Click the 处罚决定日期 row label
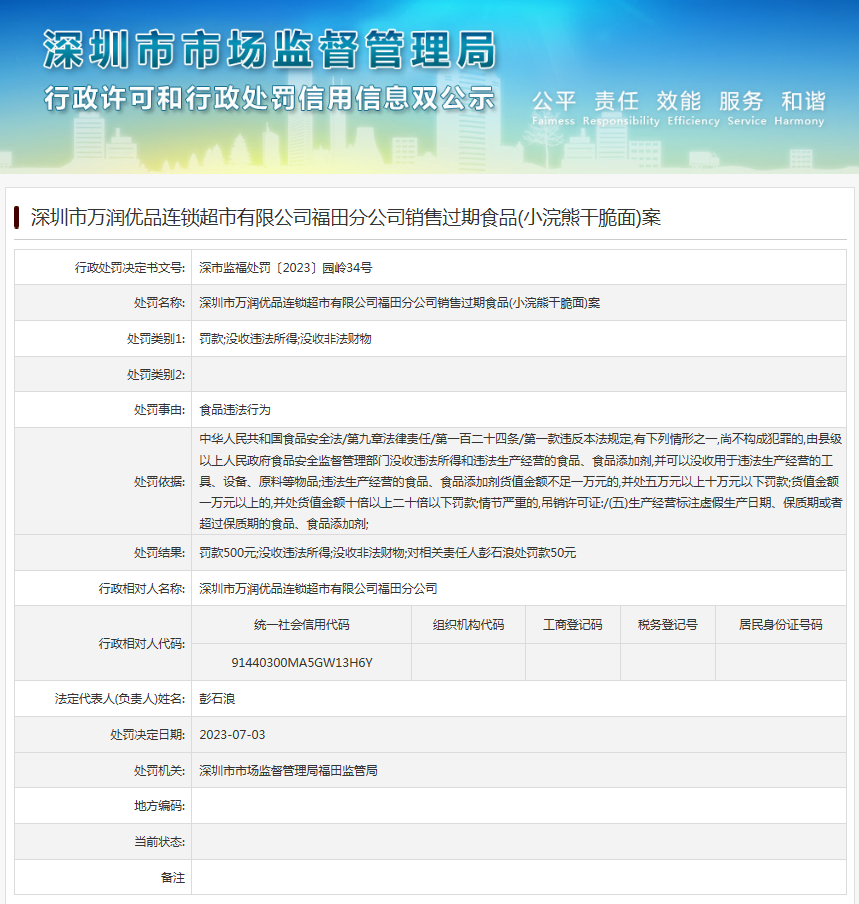859x904 pixels. (x=148, y=734)
